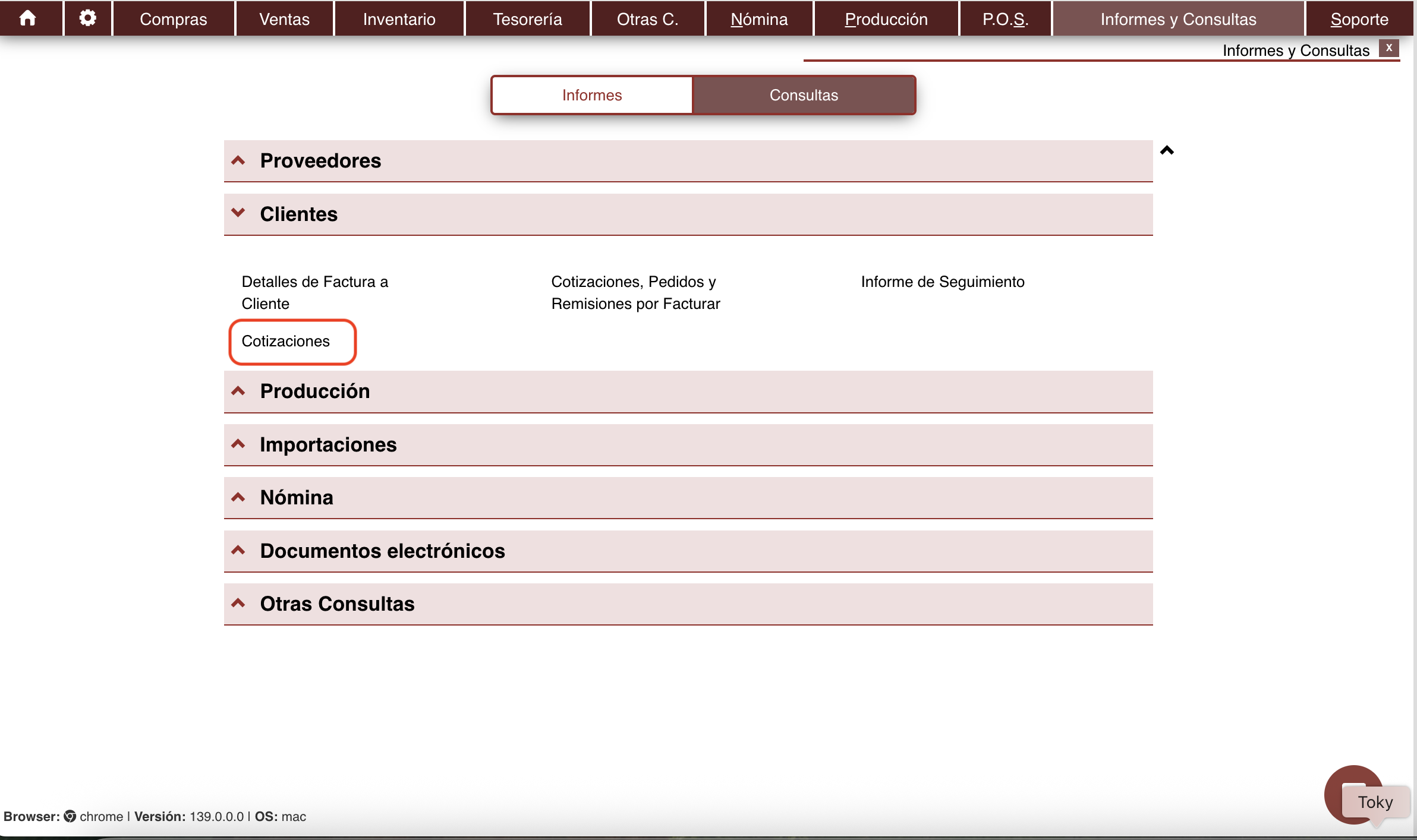Collapse the Clientes section chevron
The image size is (1417, 840).
tap(238, 213)
